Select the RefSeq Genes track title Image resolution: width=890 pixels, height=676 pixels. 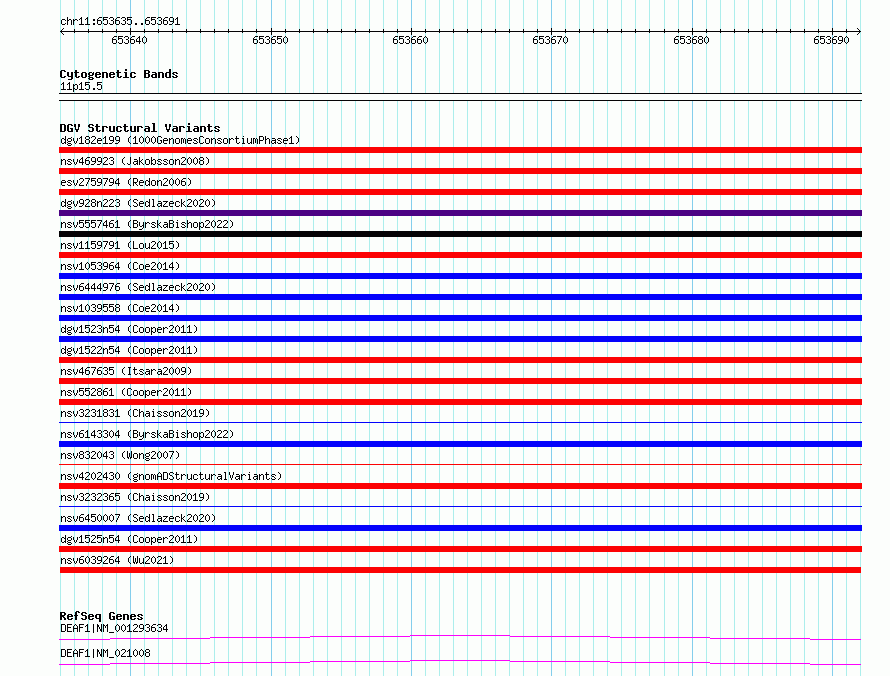[x=101, y=616]
